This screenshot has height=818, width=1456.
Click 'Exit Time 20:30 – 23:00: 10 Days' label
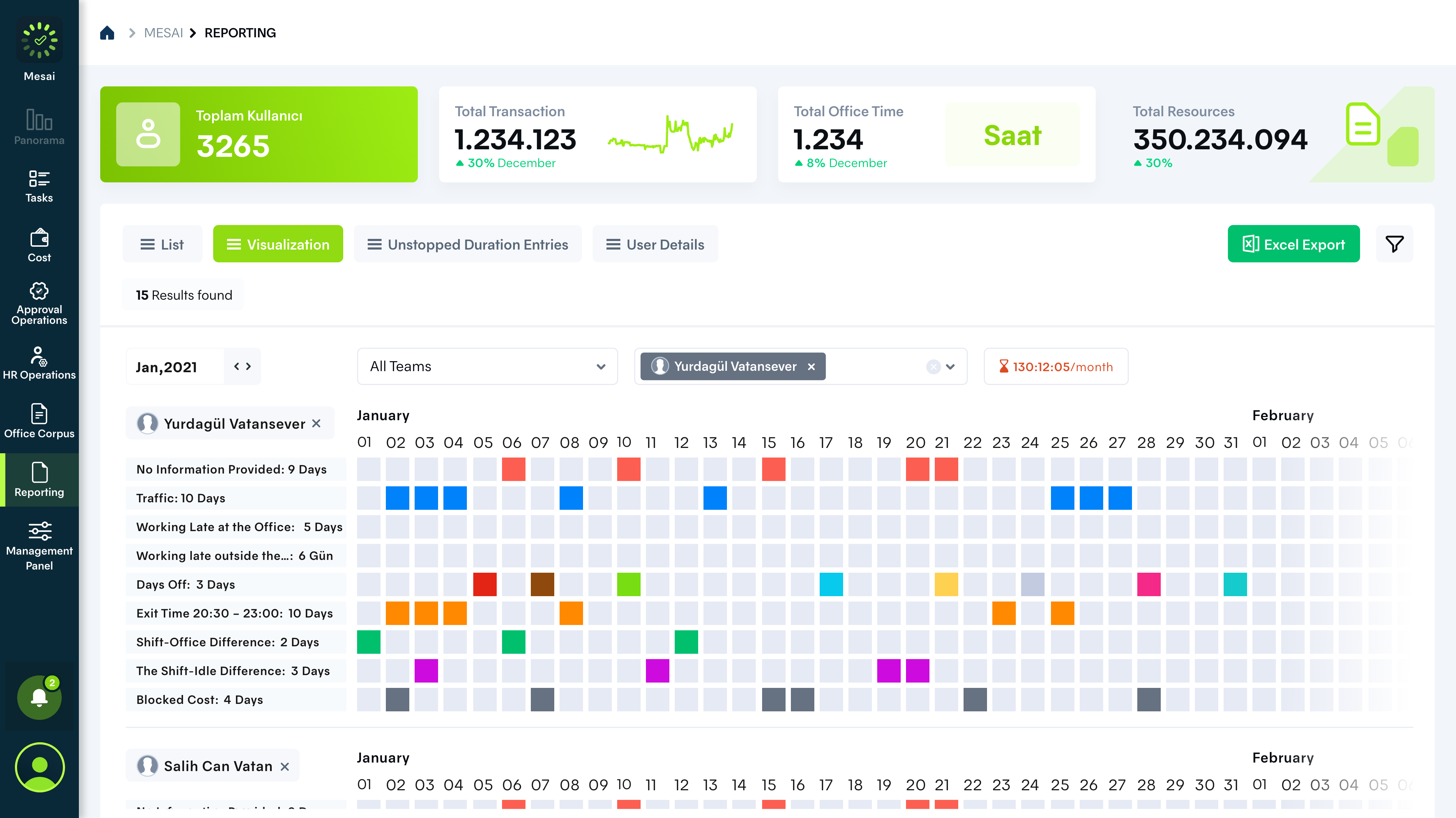point(236,613)
